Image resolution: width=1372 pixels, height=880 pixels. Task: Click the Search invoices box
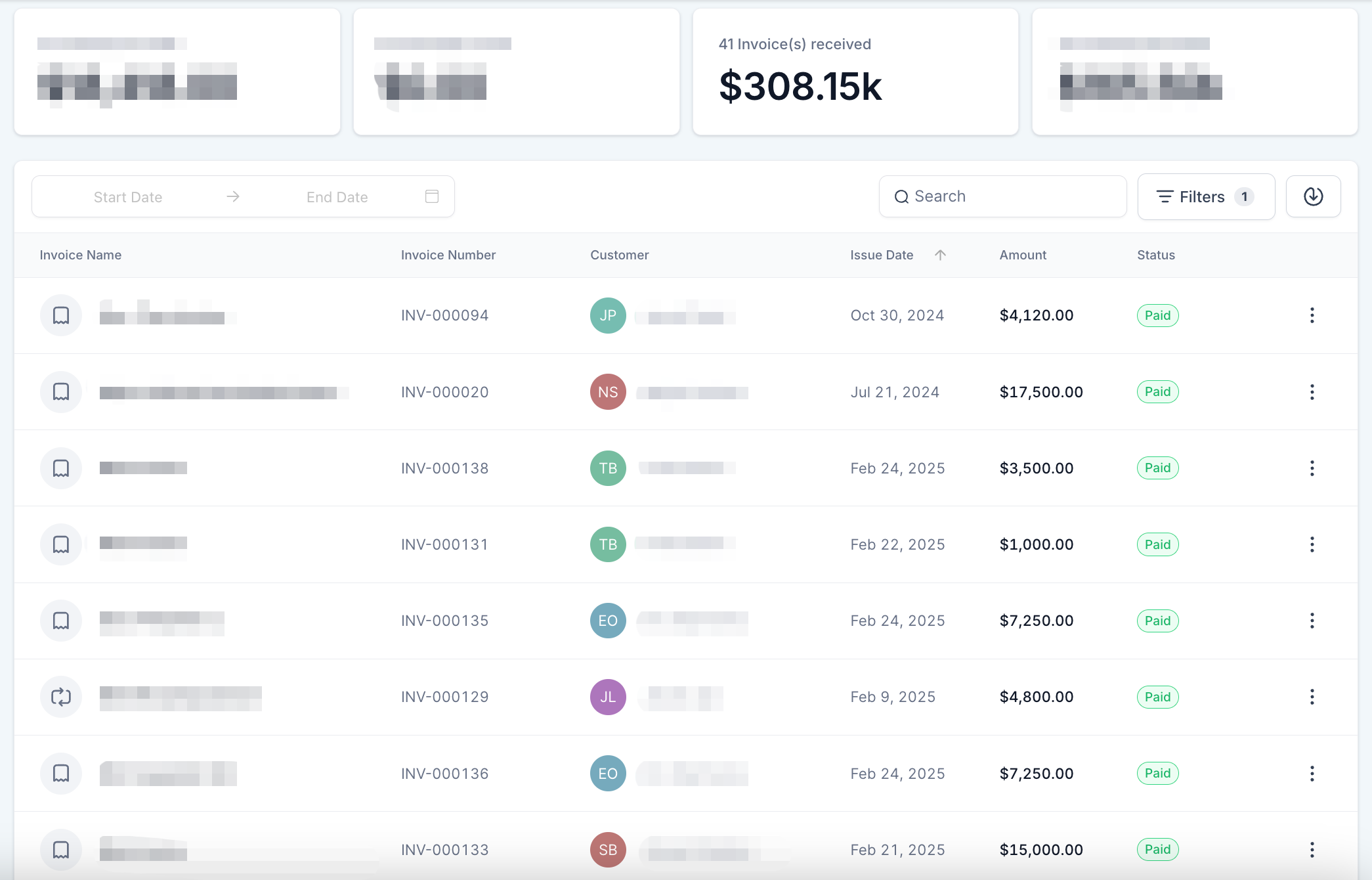point(1003,196)
